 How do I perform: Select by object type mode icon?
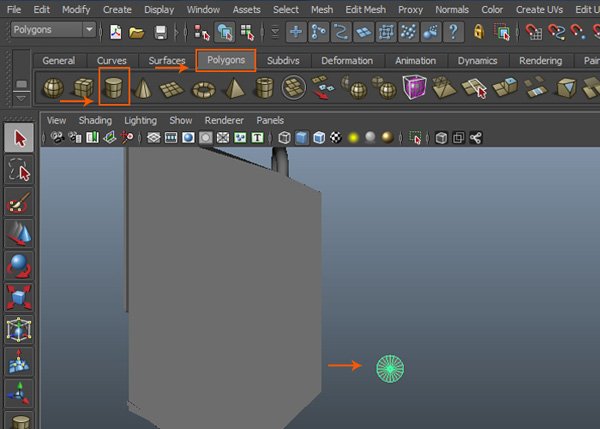click(225, 32)
